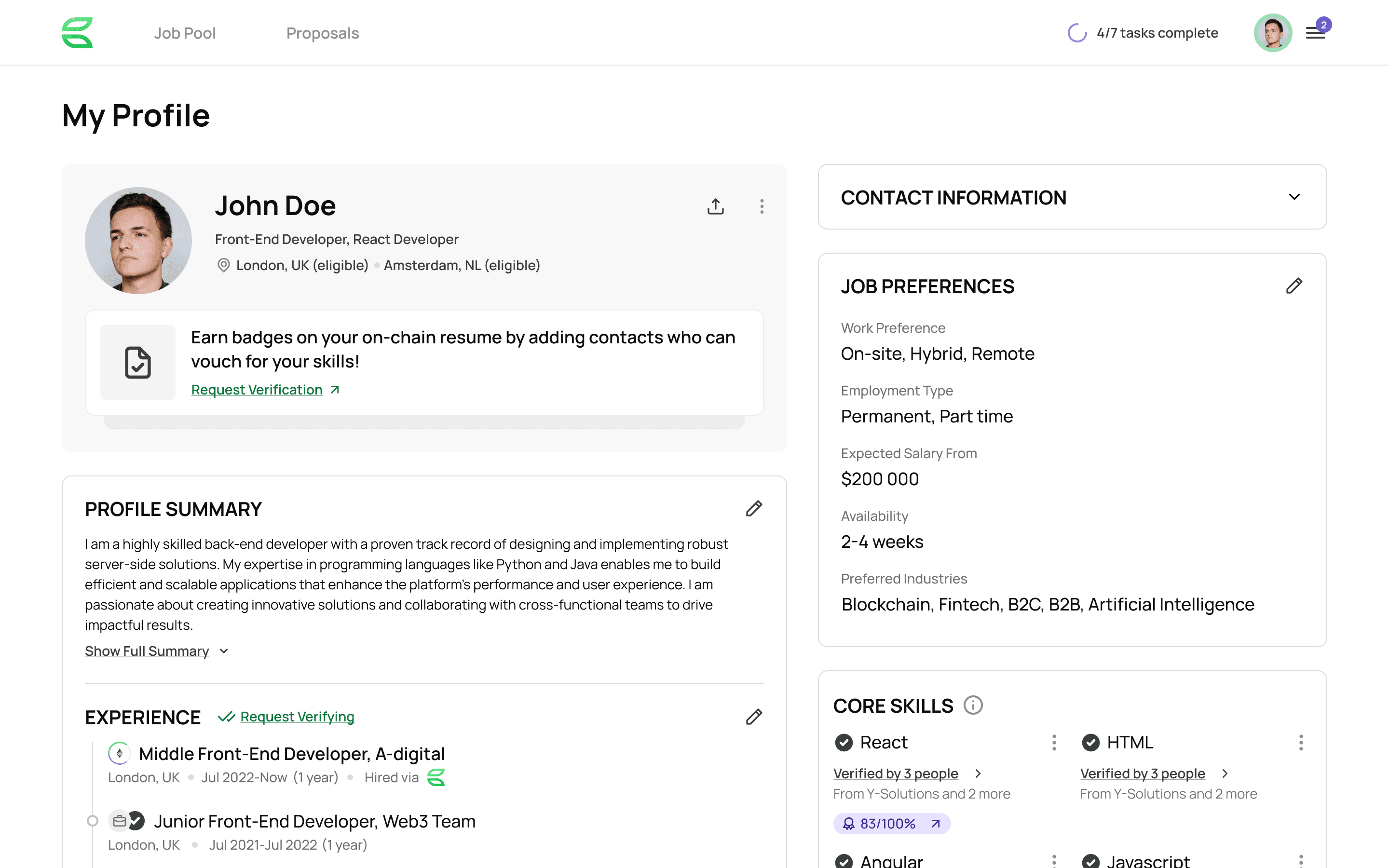Expand the Contact Information section
The height and width of the screenshot is (868, 1389).
coord(1294,197)
